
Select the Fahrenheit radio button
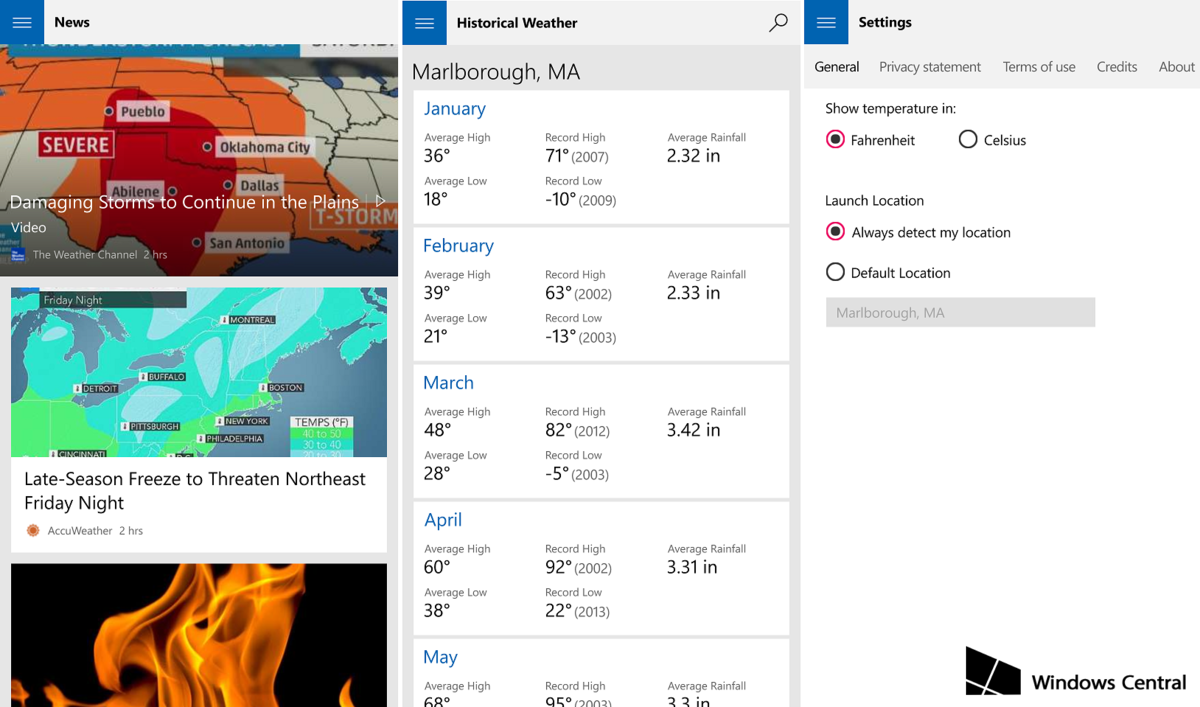(x=835, y=140)
